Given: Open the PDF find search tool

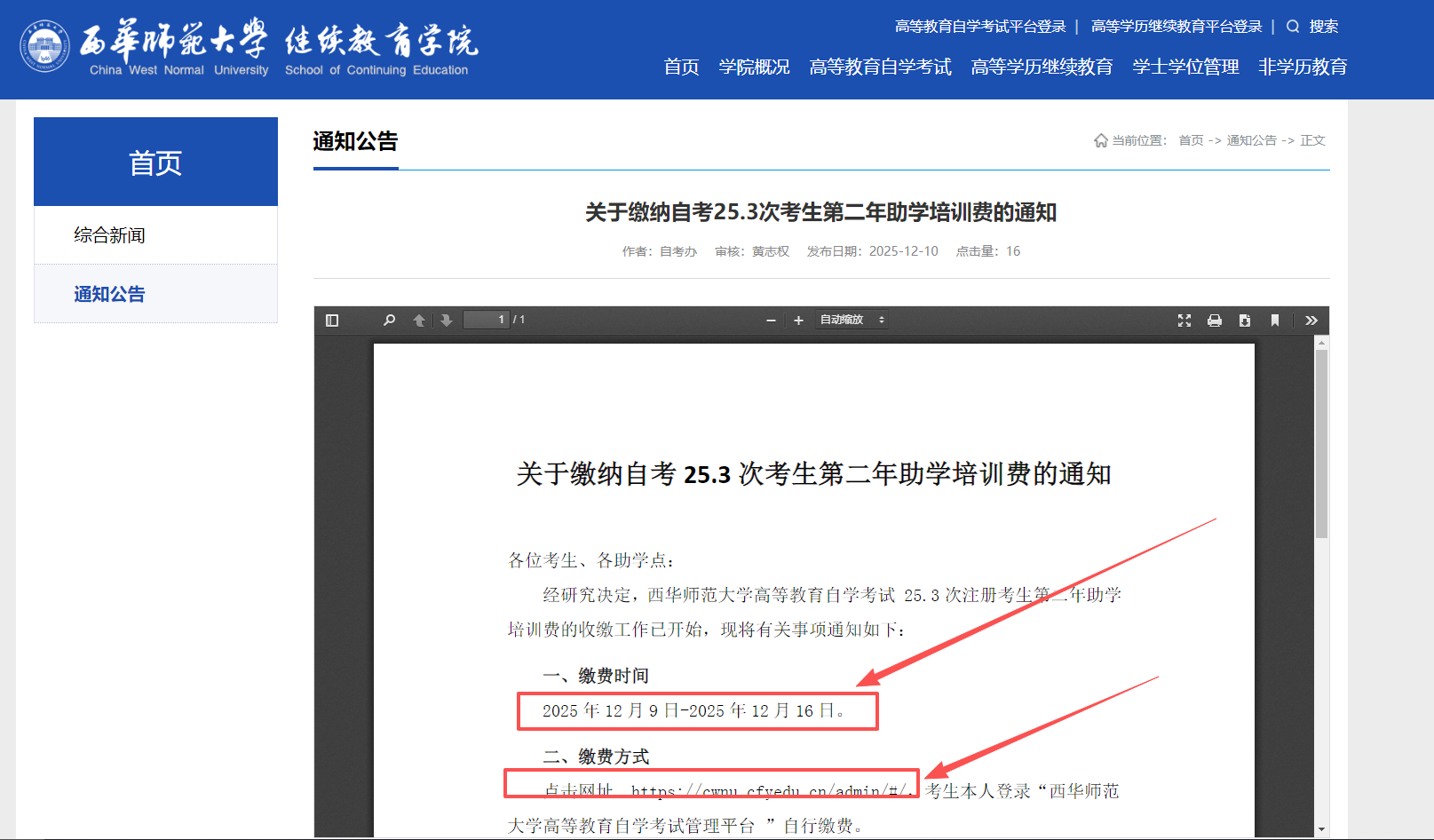Looking at the screenshot, I should (x=389, y=321).
